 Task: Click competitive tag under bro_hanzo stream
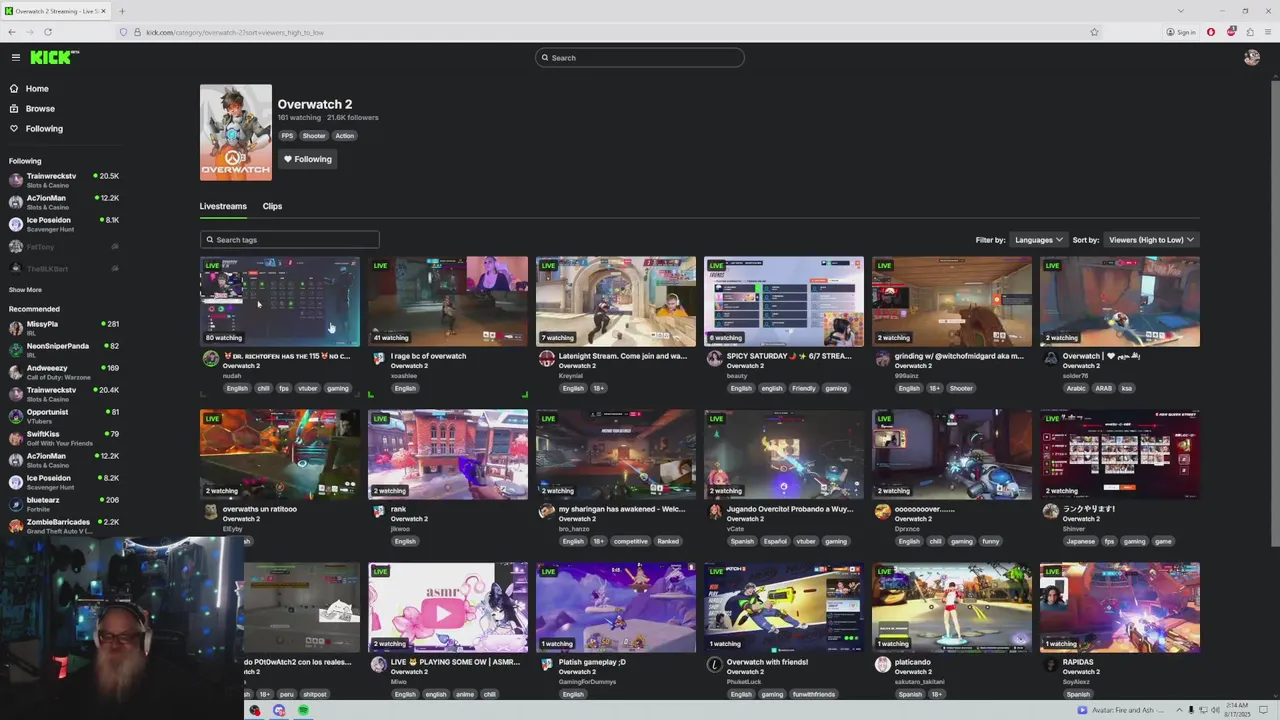point(631,541)
